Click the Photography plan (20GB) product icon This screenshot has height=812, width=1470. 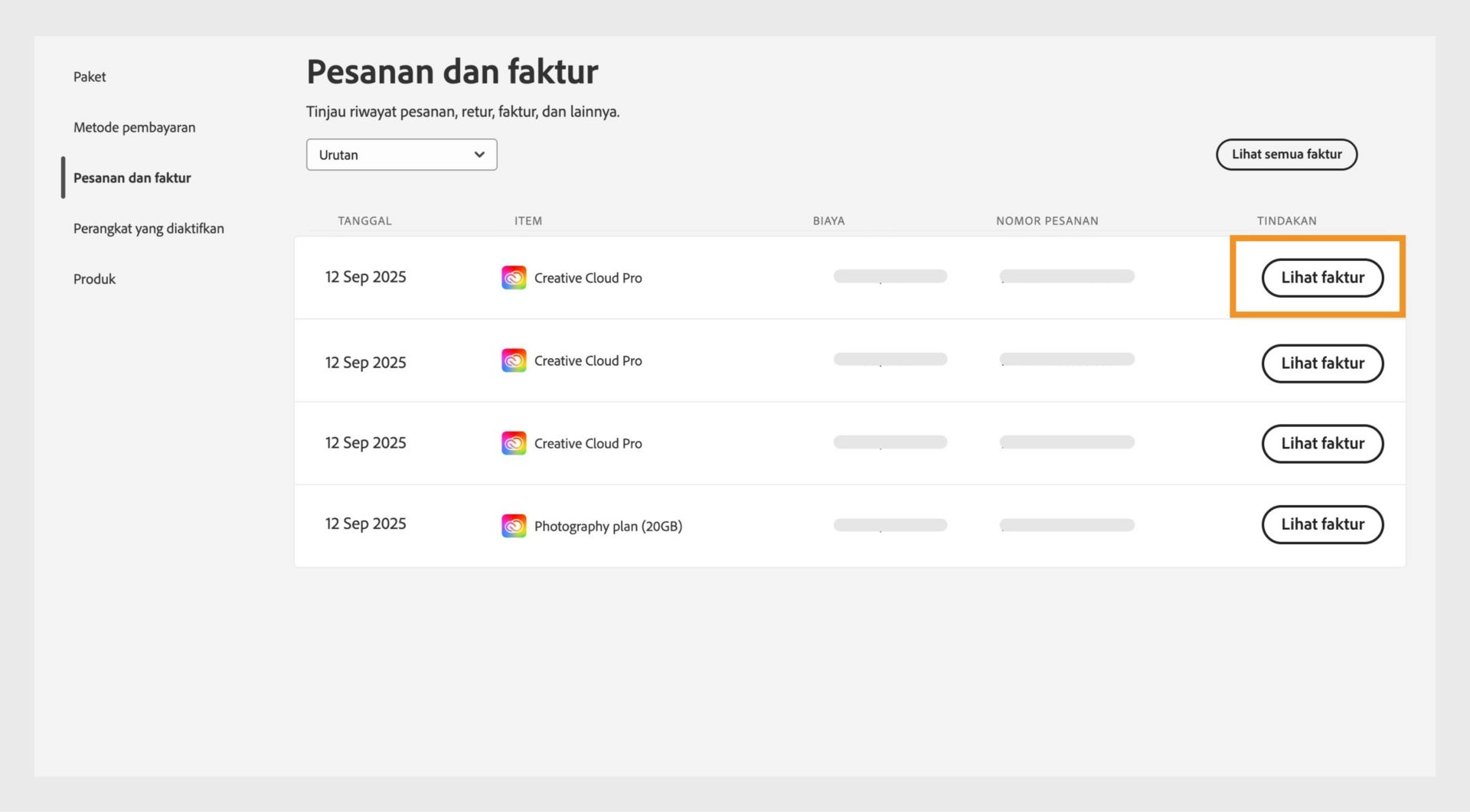[x=514, y=526]
